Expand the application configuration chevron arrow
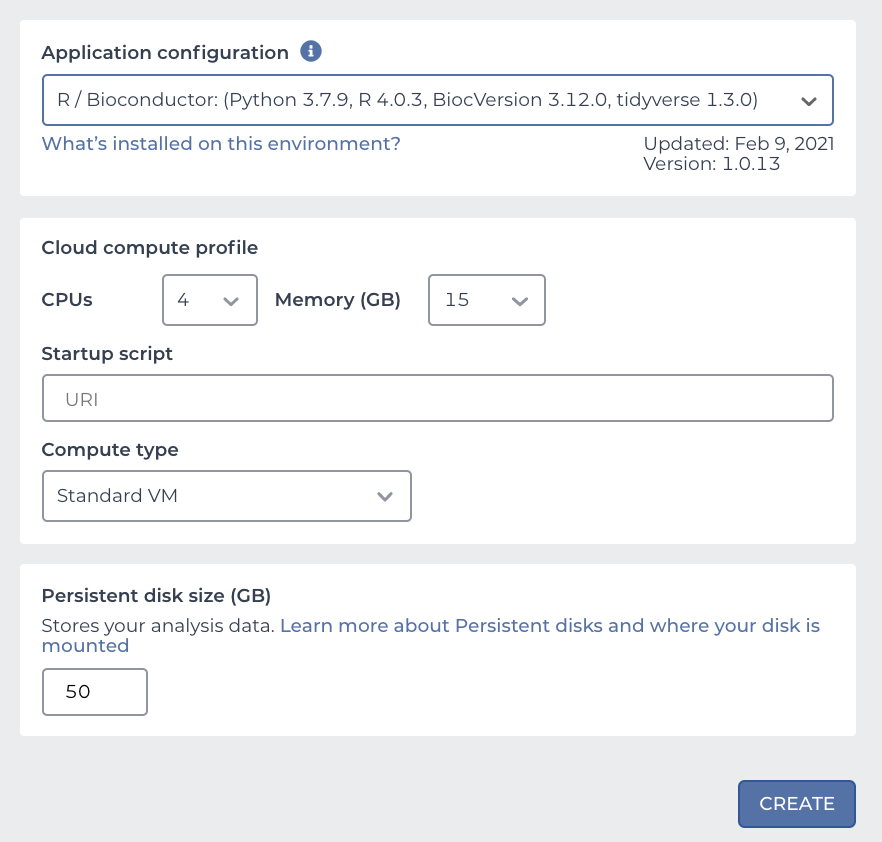This screenshot has width=882, height=842. tap(808, 101)
